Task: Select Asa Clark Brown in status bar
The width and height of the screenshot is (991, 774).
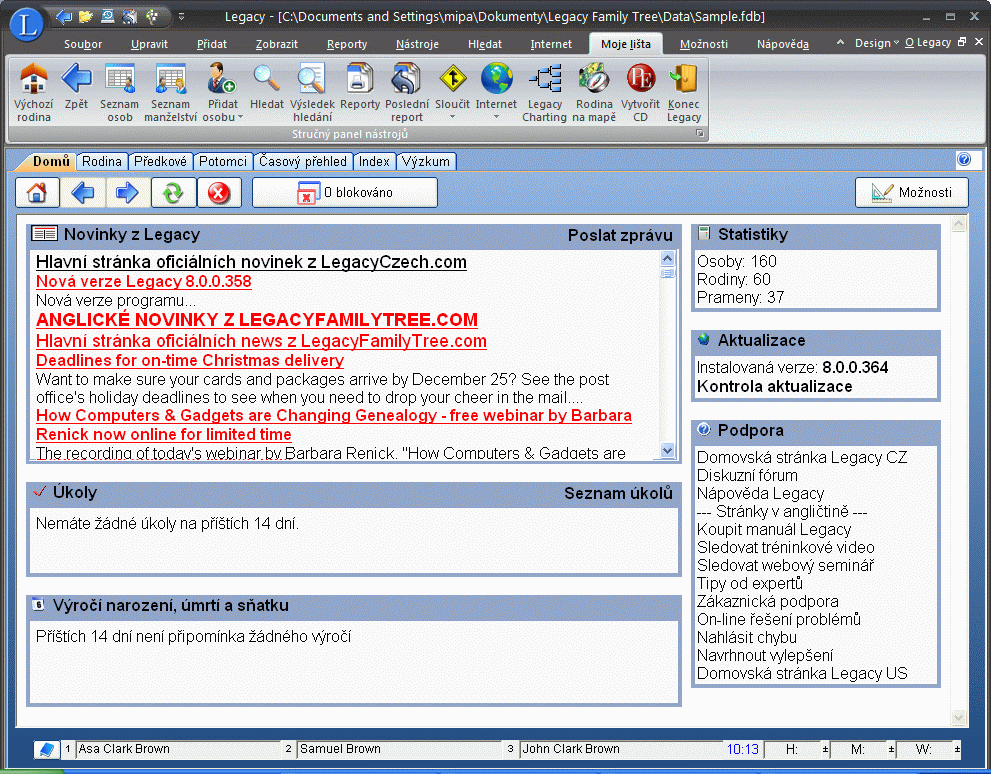Action: coord(178,749)
